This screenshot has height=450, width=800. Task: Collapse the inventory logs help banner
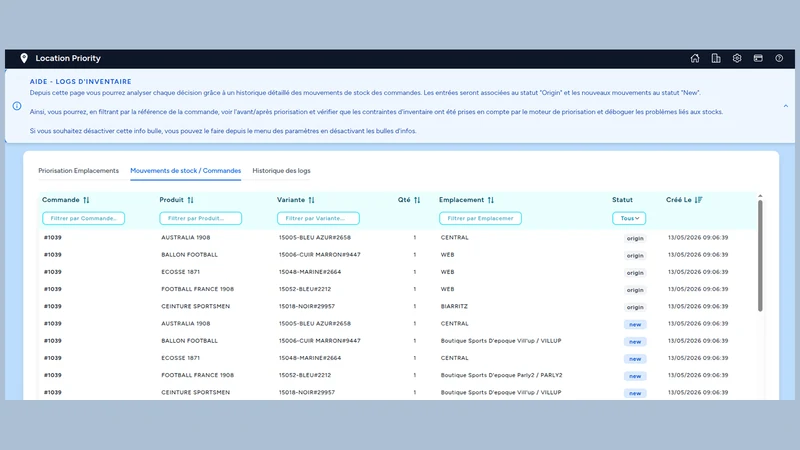(x=786, y=106)
